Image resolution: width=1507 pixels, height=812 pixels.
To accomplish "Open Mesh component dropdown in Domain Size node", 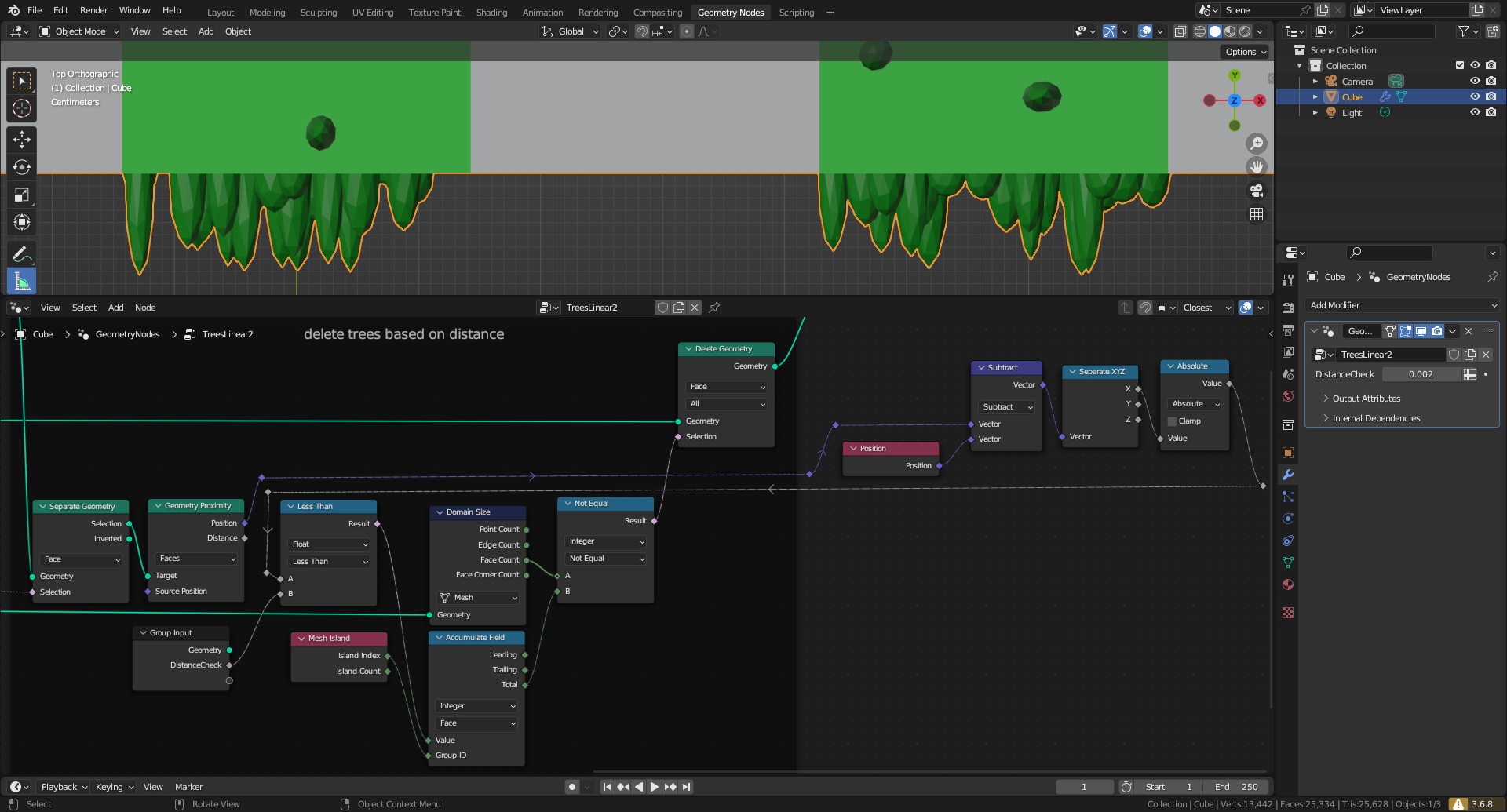I will pos(478,598).
